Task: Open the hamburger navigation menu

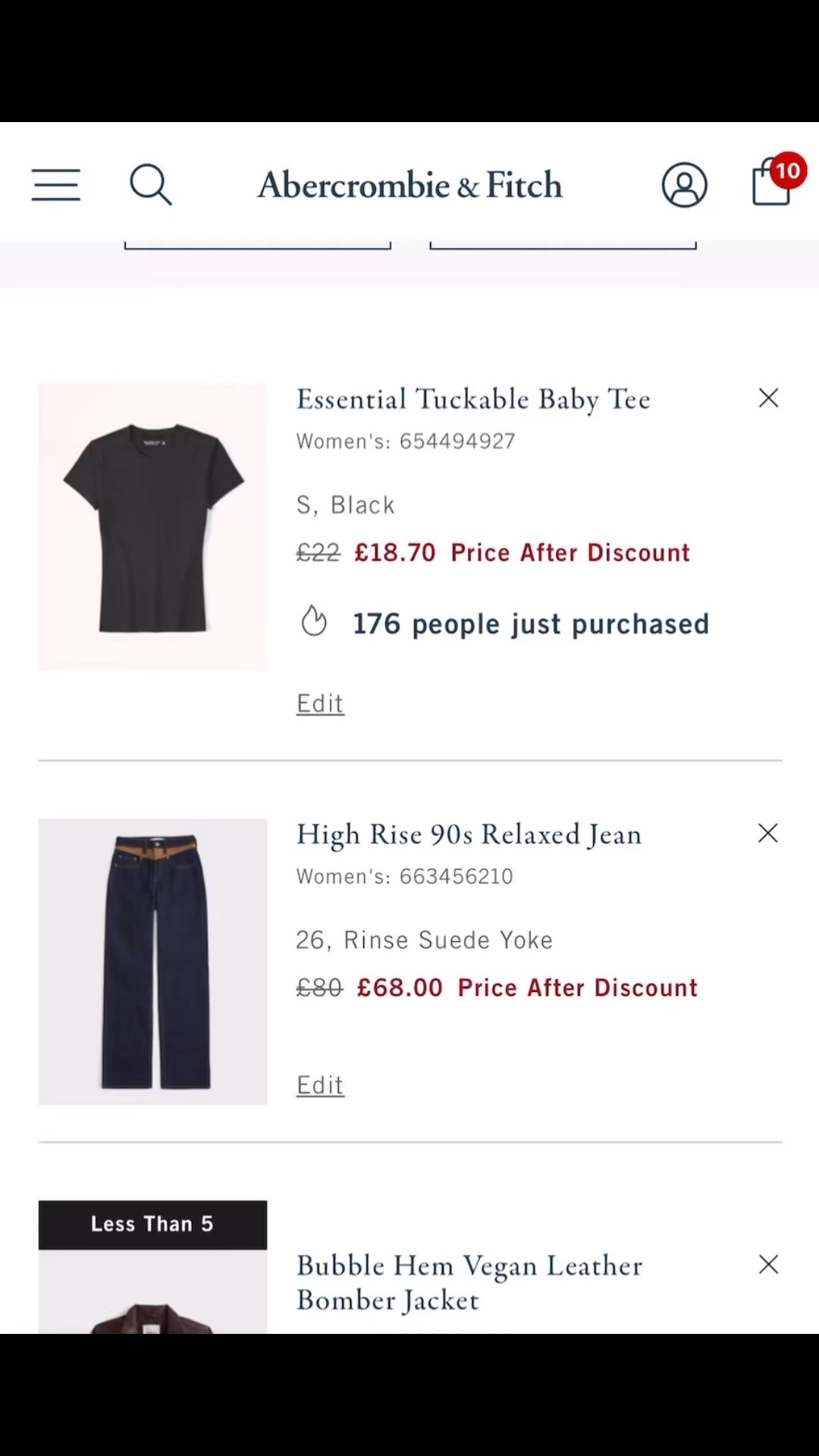Action: click(55, 185)
